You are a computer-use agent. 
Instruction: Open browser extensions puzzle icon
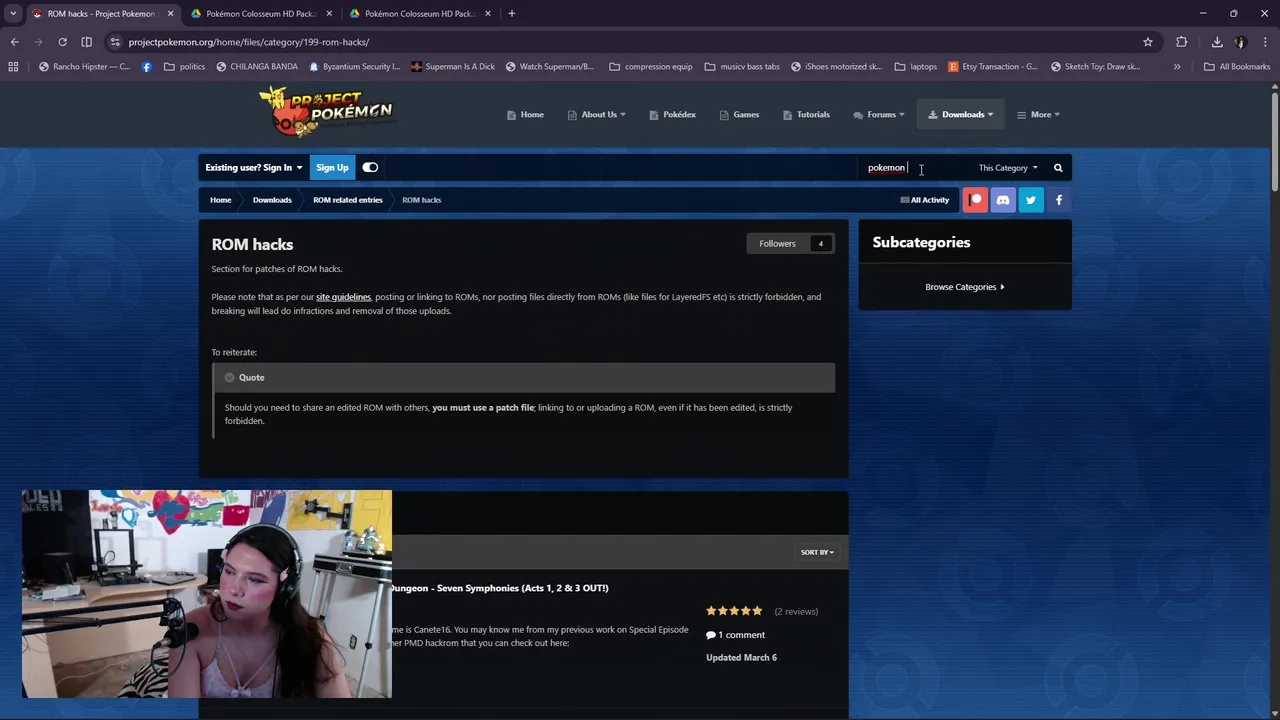[x=1182, y=42]
